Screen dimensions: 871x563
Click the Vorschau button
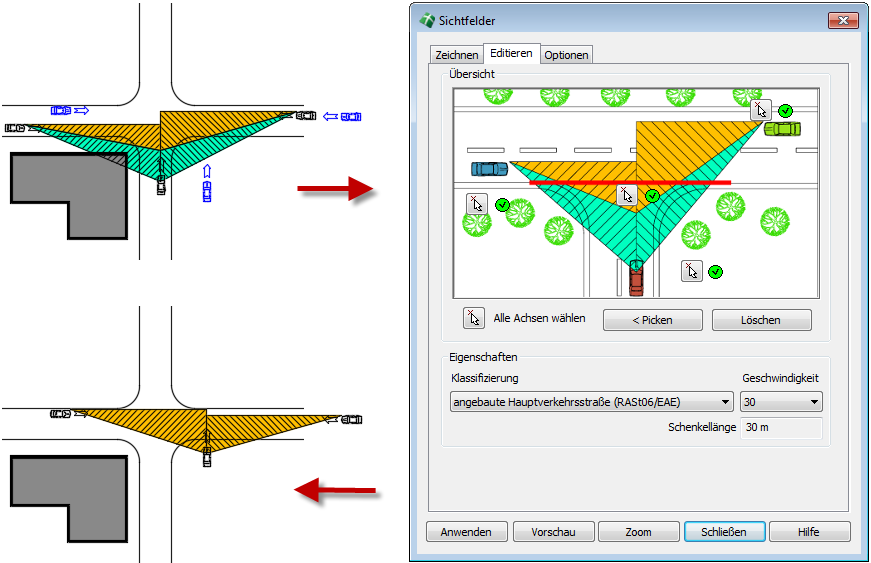[554, 532]
